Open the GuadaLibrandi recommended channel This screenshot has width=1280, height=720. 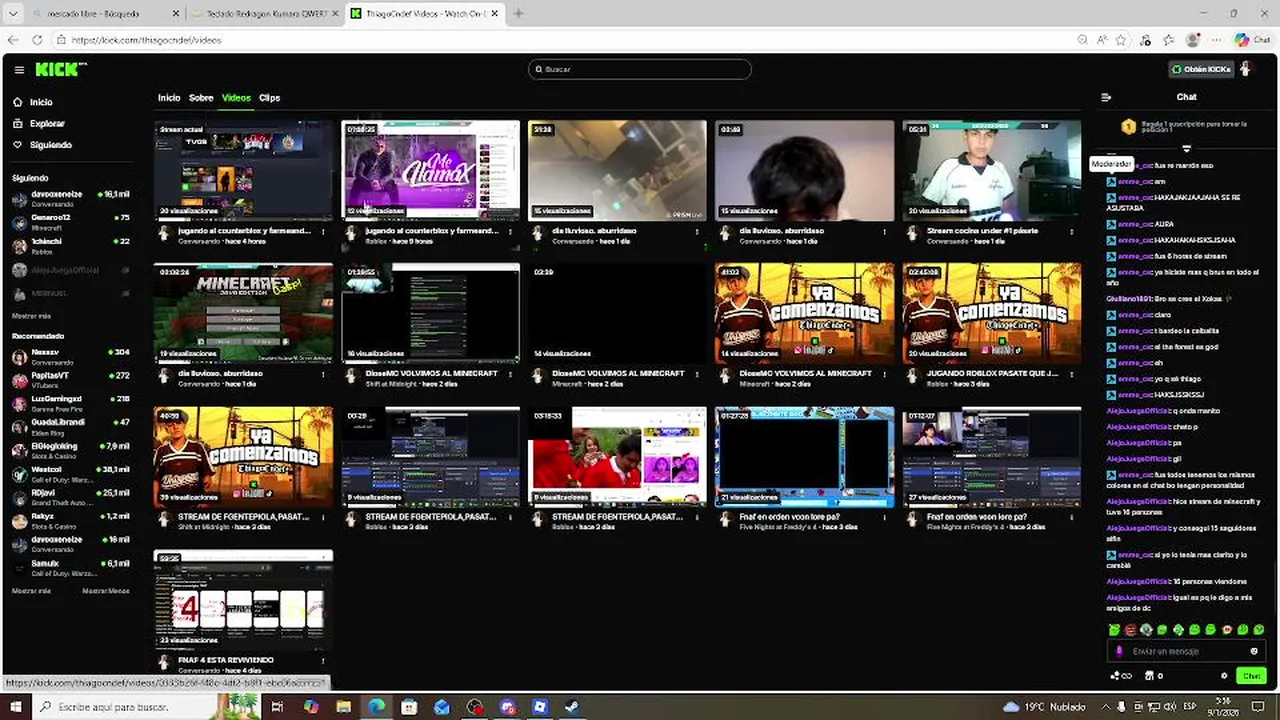coord(70,426)
